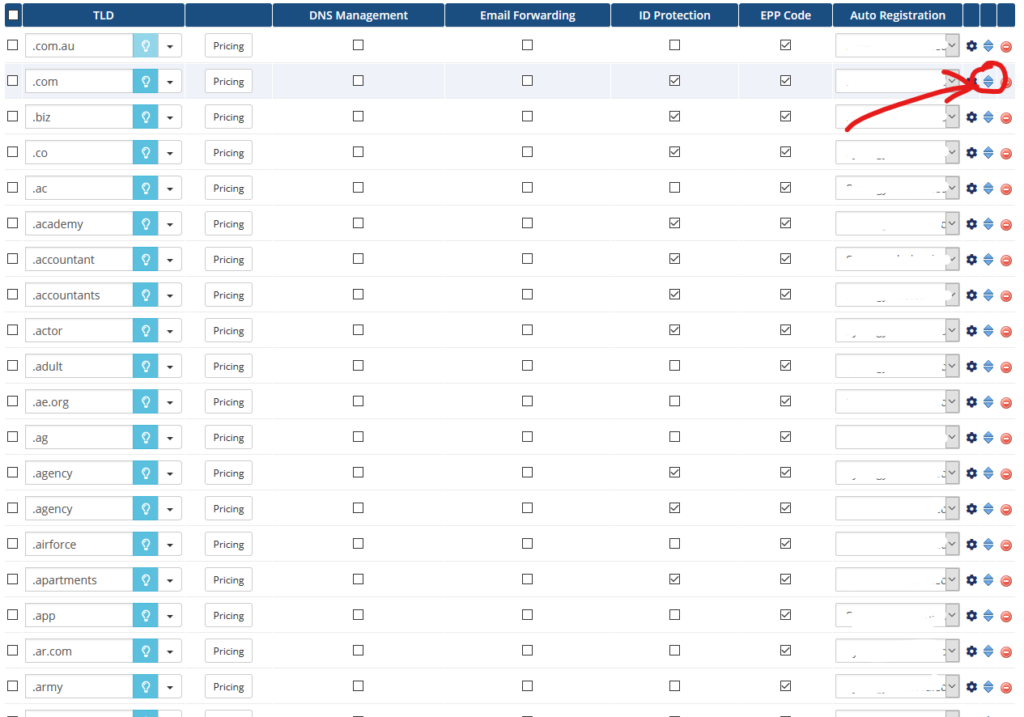The height and width of the screenshot is (717, 1024).
Task: Click the gear settings icon for .com.au
Action: point(971,46)
